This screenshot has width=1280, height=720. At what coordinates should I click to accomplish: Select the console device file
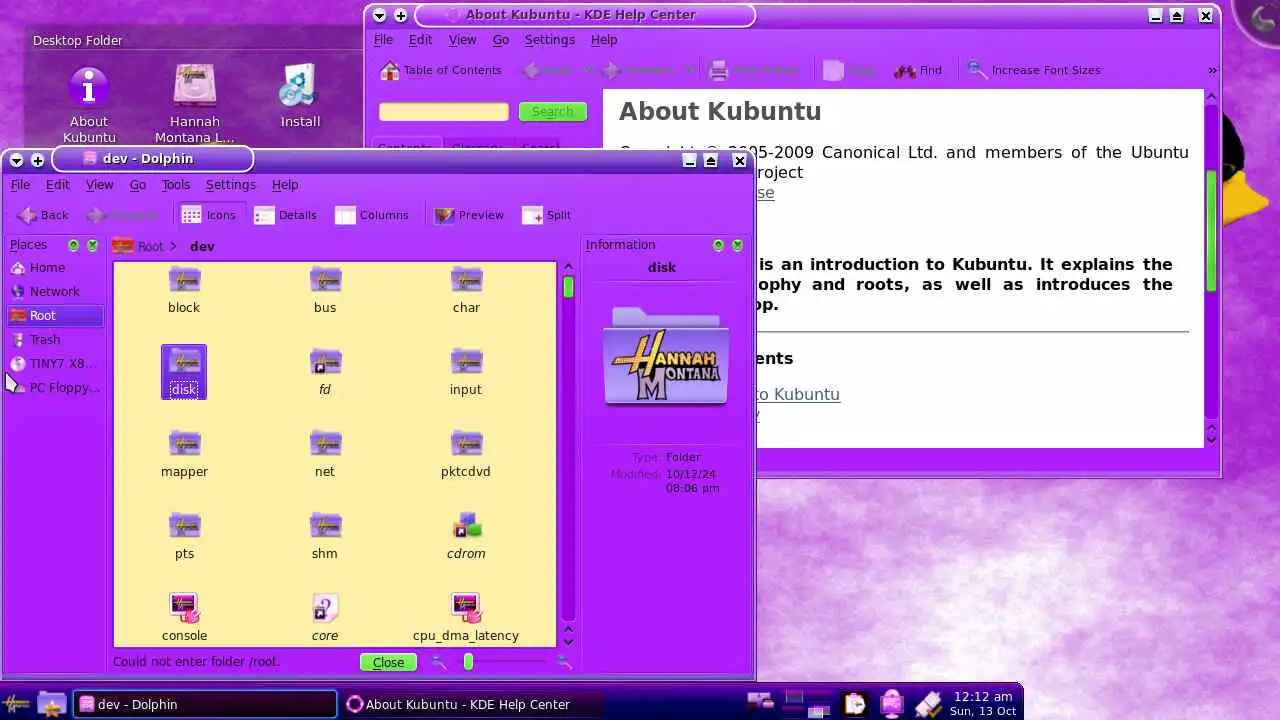coord(184,618)
